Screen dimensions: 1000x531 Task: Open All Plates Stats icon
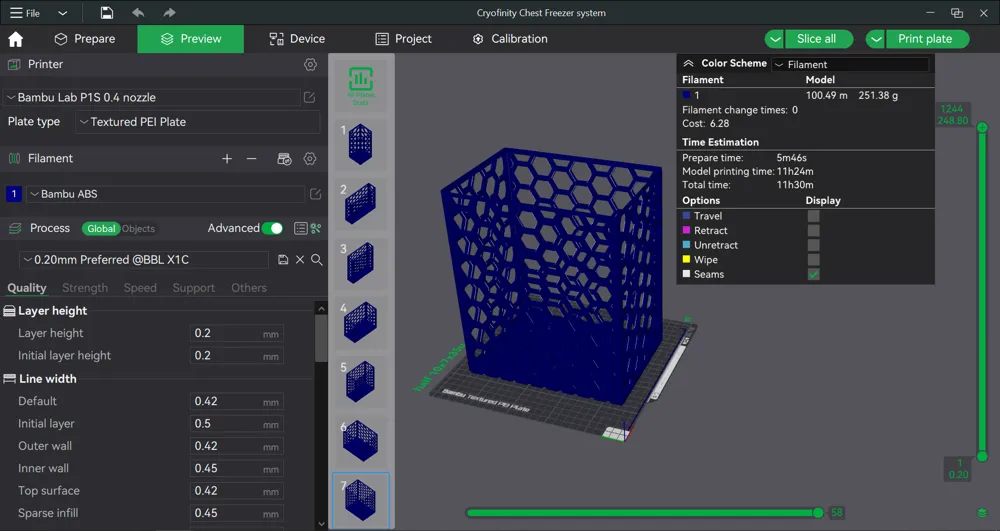[361, 85]
